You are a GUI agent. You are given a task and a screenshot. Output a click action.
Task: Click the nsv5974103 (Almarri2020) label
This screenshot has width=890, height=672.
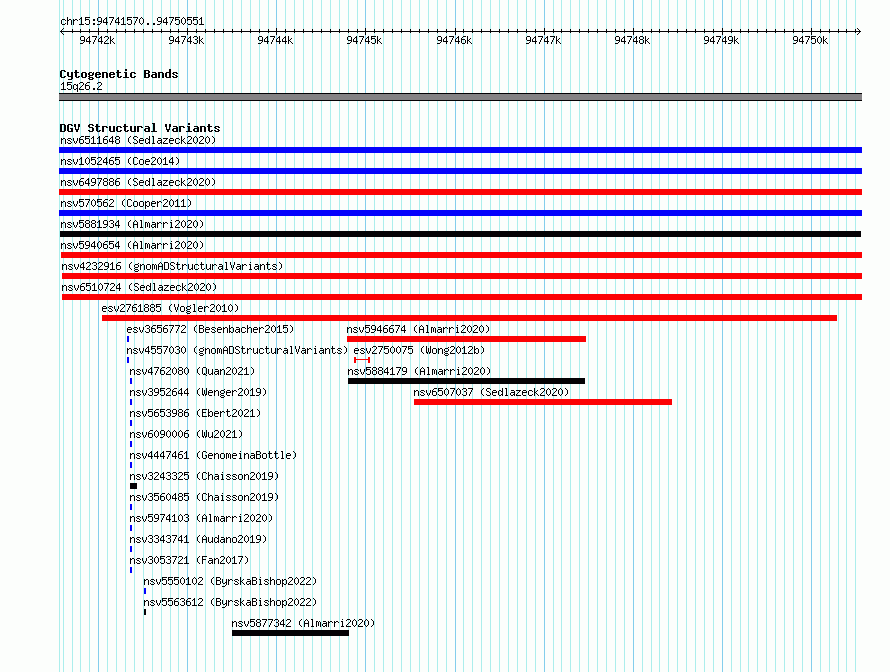[201, 518]
